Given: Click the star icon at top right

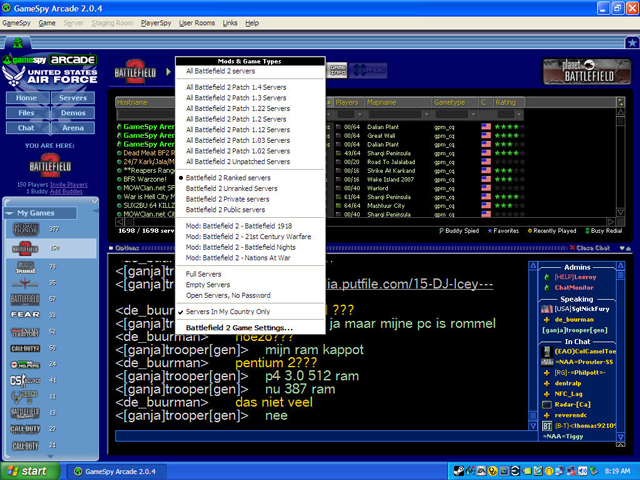Looking at the screenshot, I should [632, 42].
